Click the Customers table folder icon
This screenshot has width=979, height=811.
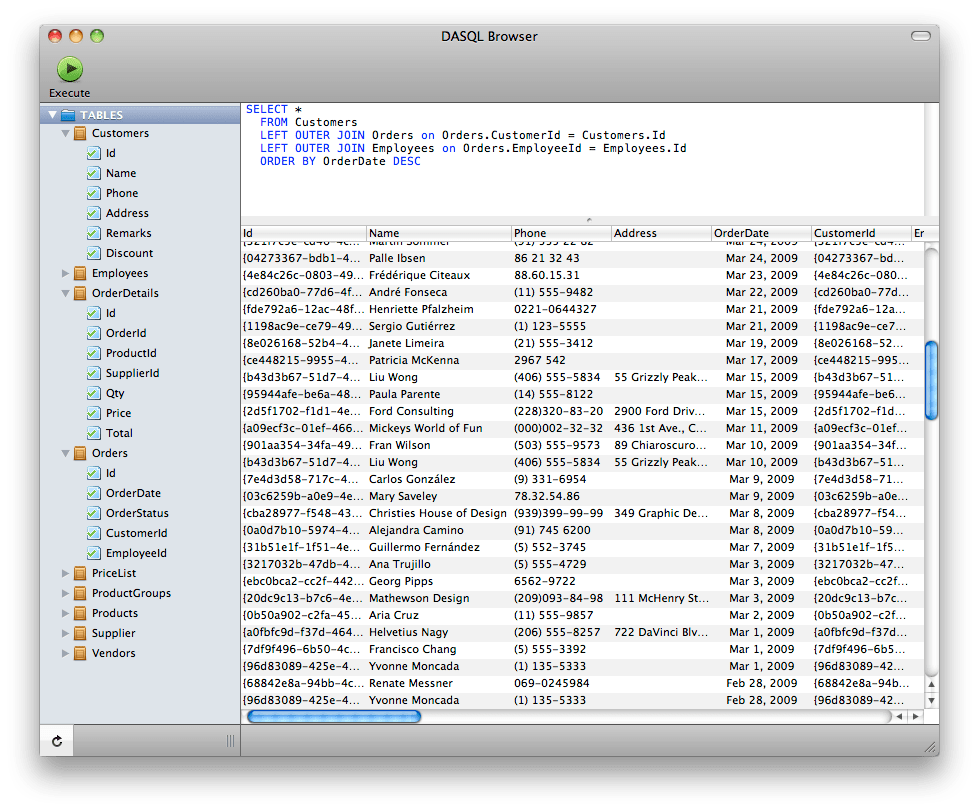pos(78,133)
